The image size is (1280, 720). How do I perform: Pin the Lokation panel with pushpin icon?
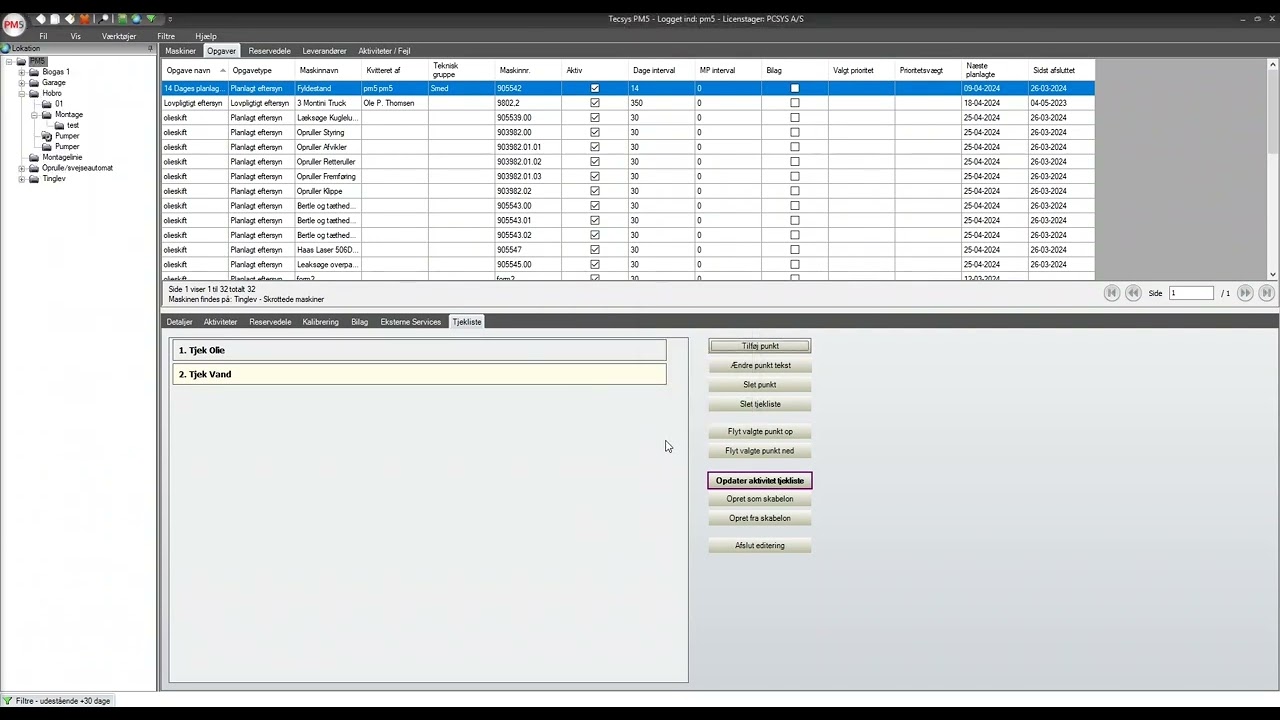(150, 48)
